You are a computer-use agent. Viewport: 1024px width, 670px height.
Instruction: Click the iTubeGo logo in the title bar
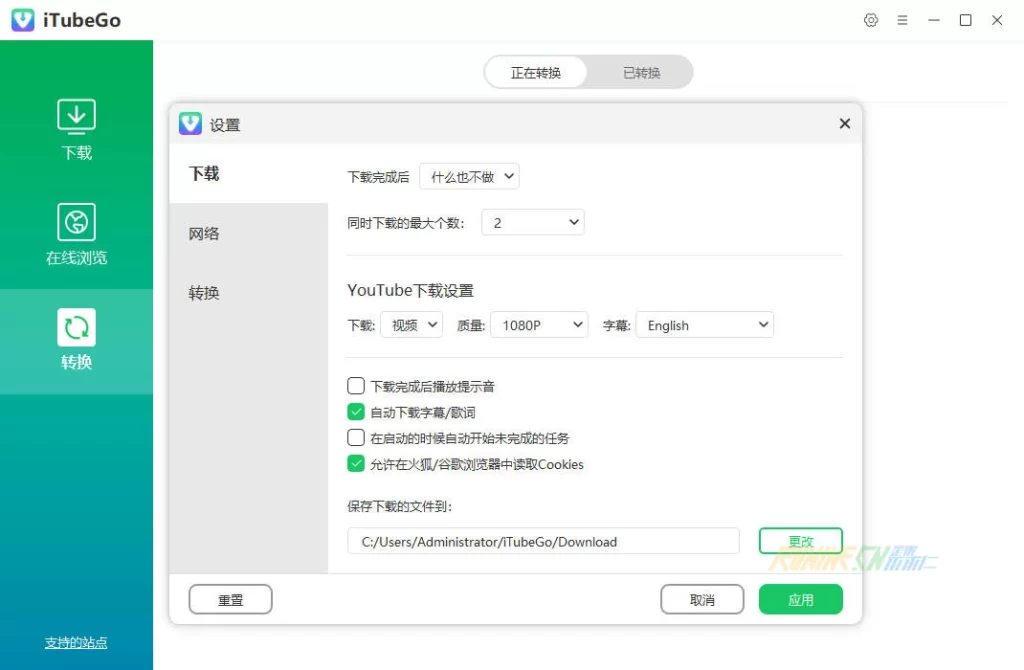[x=23, y=20]
